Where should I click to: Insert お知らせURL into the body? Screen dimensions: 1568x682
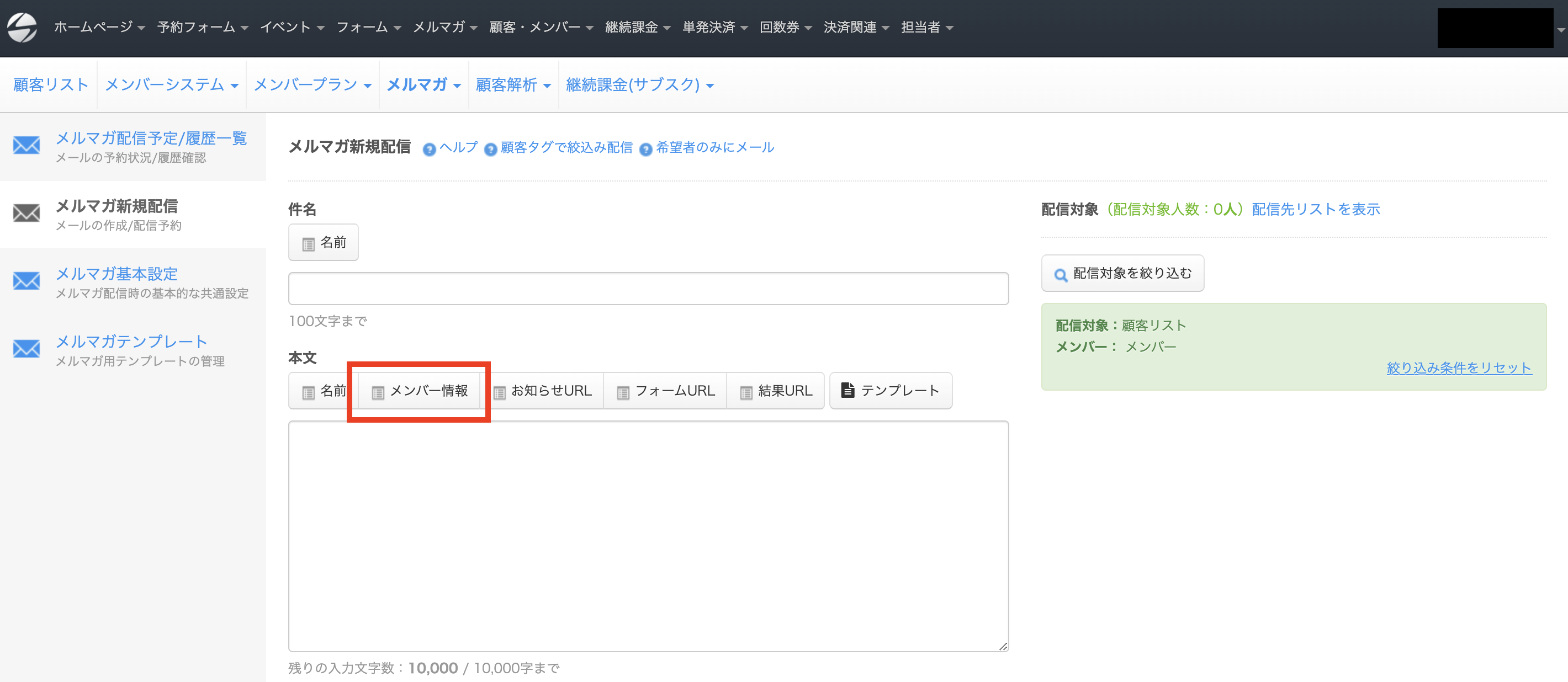coord(543,391)
